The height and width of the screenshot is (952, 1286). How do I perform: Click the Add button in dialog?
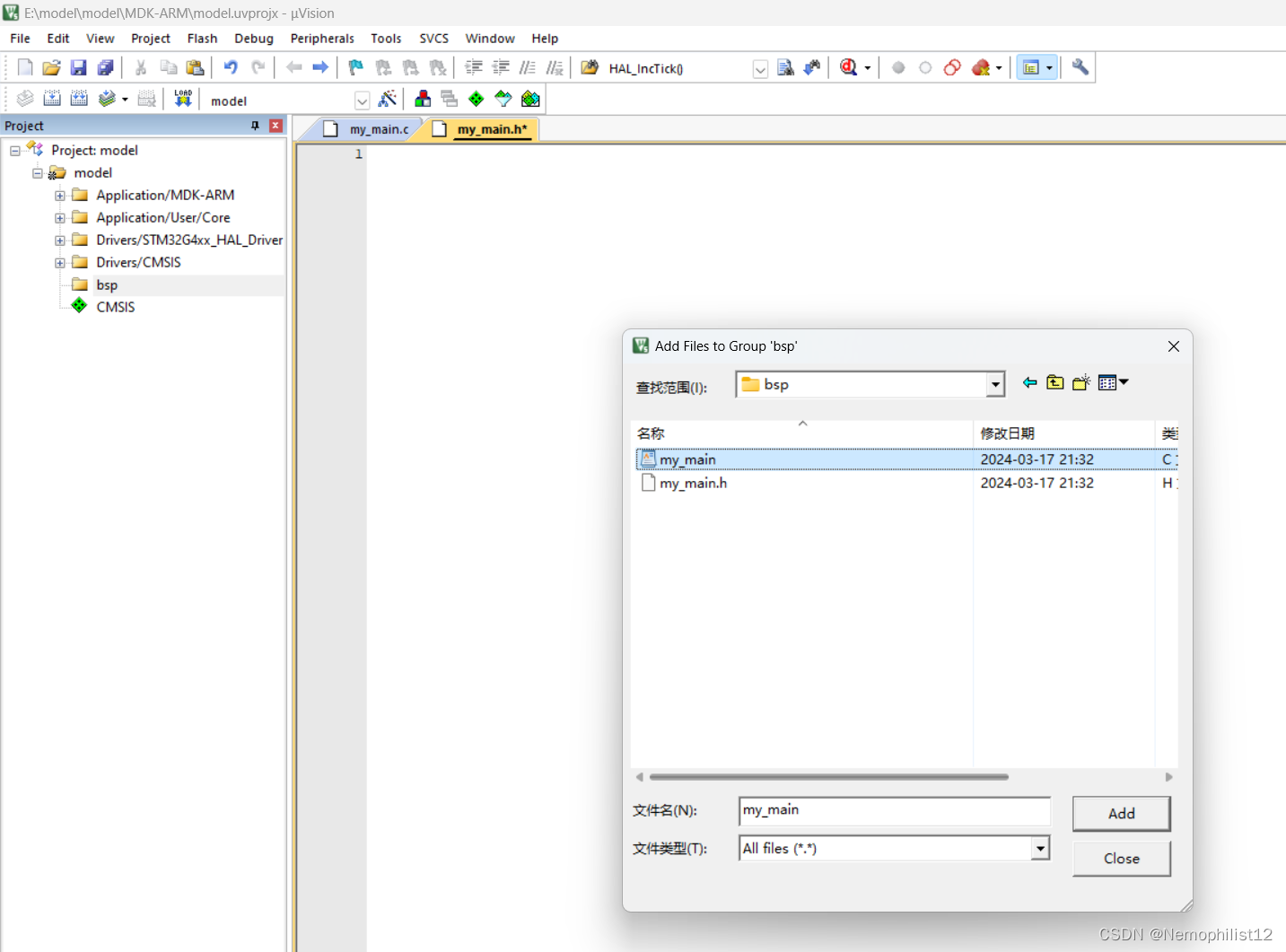tap(1122, 814)
